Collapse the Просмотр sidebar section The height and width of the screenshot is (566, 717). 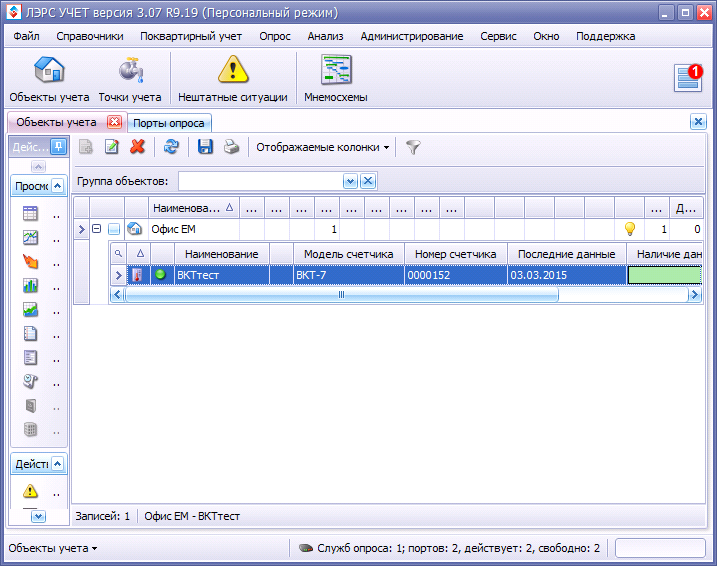[x=58, y=186]
